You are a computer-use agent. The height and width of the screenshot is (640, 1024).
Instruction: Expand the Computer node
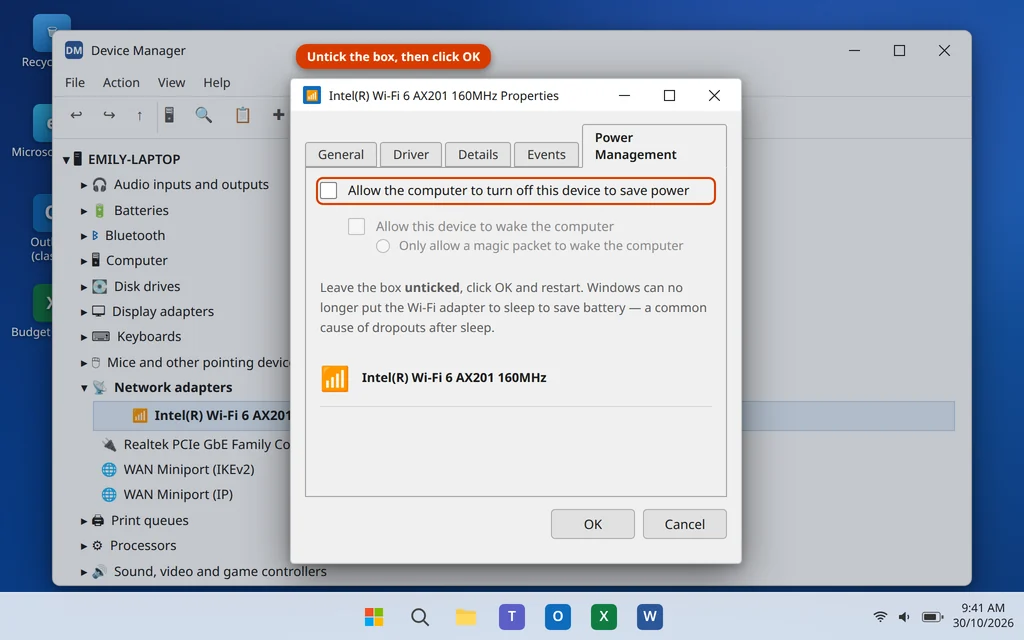pyautogui.click(x=84, y=261)
